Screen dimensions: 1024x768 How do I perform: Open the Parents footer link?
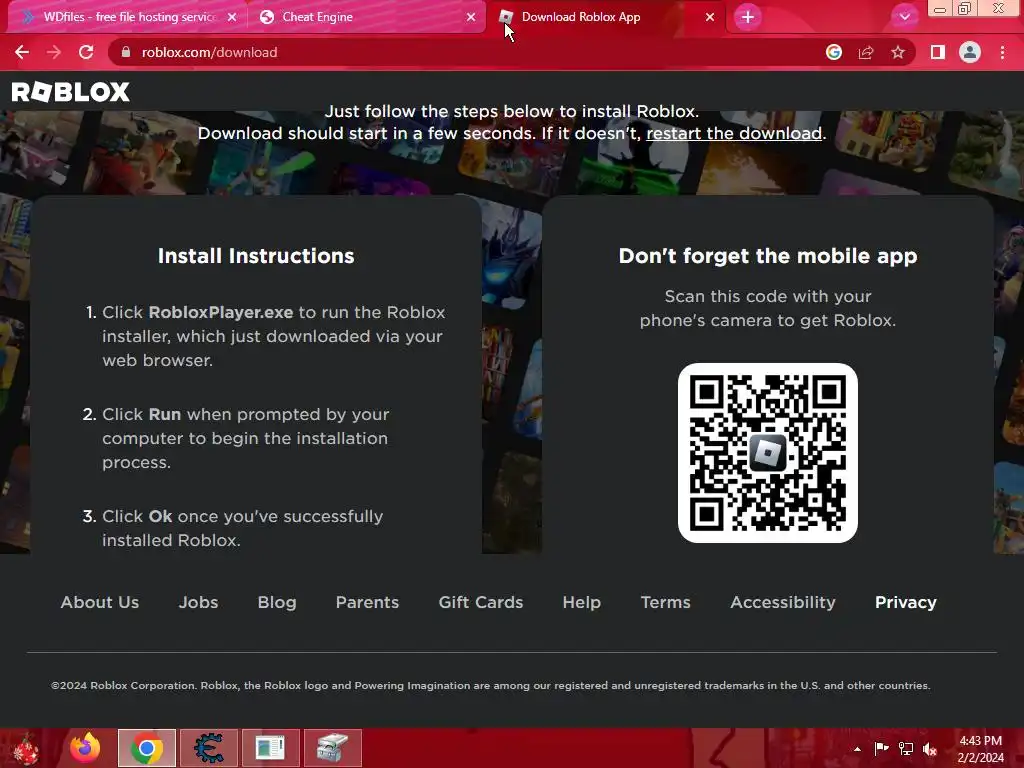tap(367, 602)
